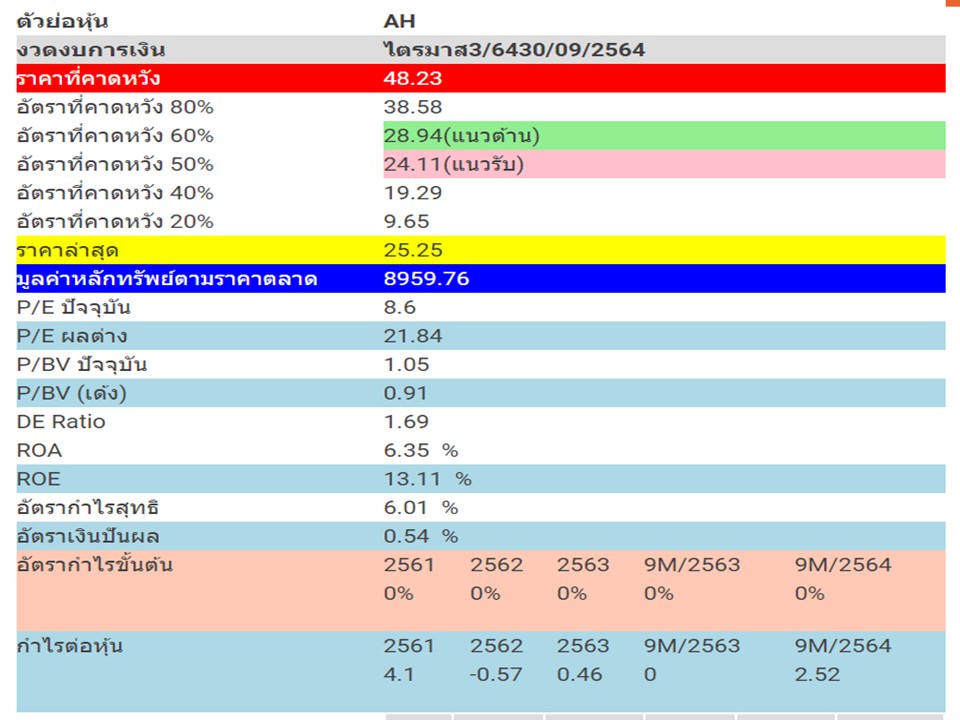This screenshot has width=960, height=720.
Task: Click the dividend yield value 0.54 %
Action: point(420,537)
